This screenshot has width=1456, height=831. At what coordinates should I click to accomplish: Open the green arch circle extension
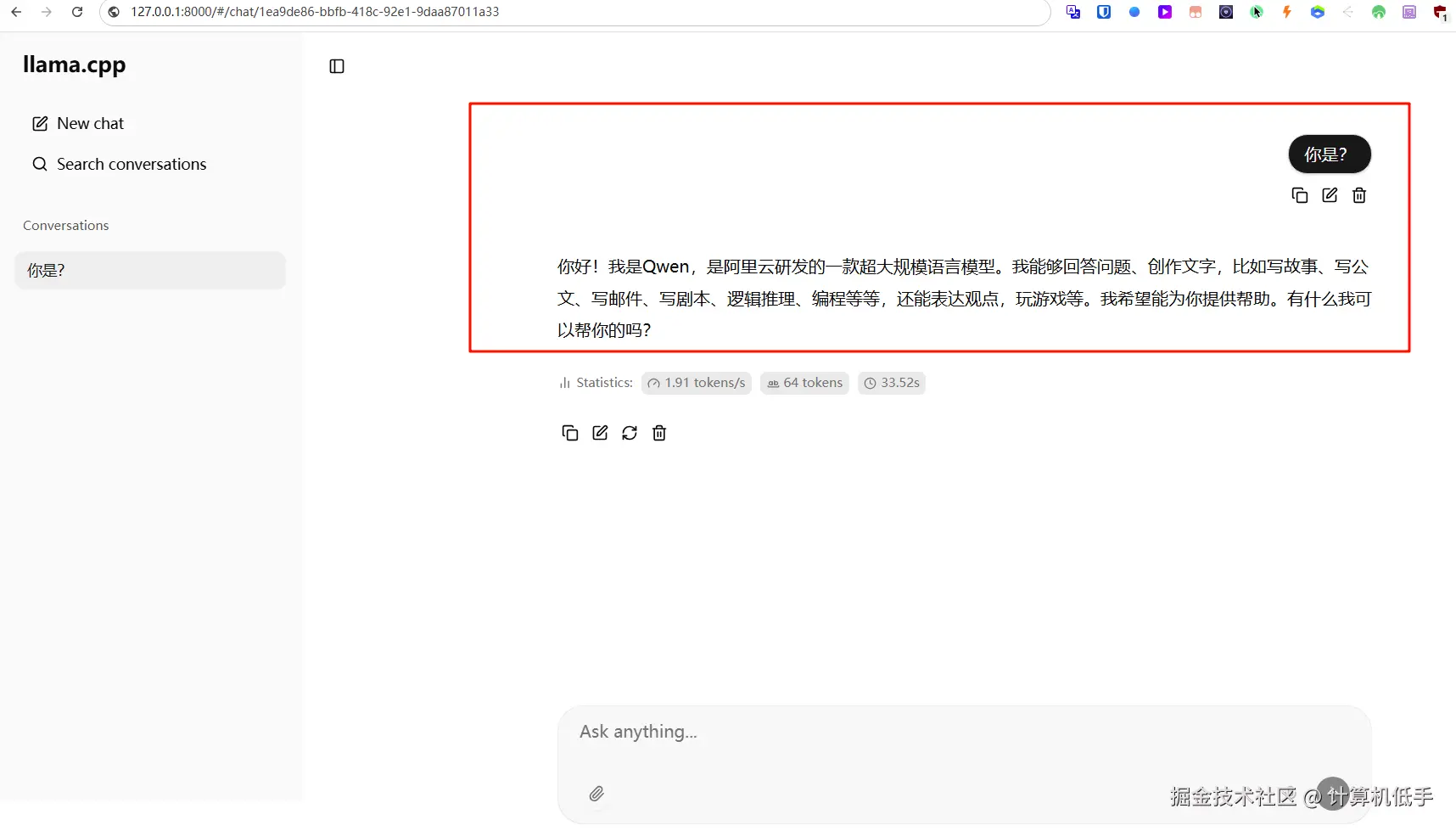(1379, 12)
